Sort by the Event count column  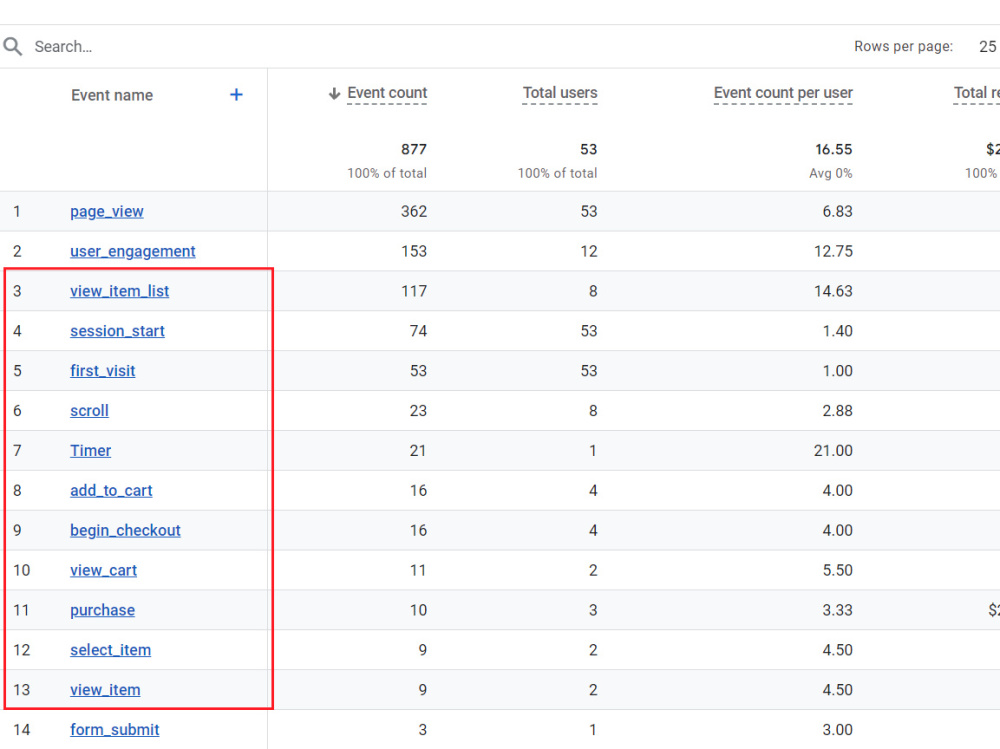(387, 93)
